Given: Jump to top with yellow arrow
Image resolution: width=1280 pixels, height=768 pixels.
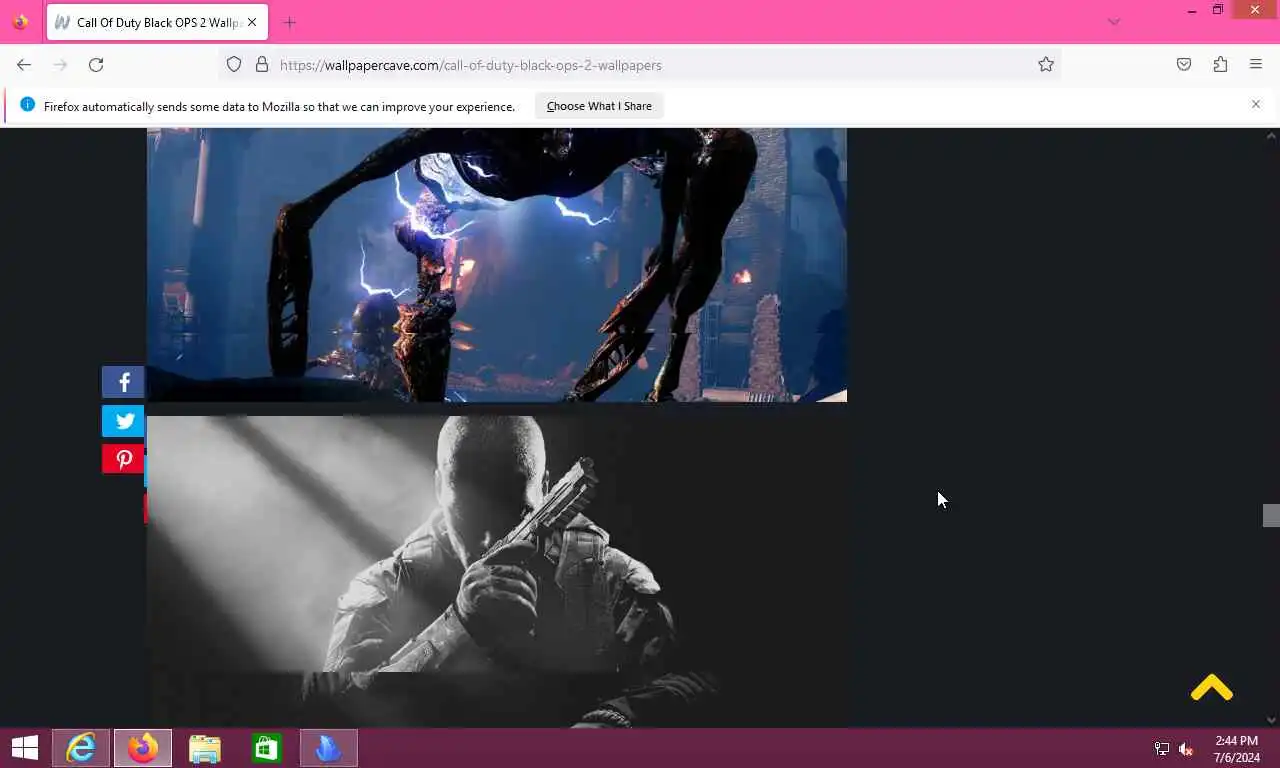Looking at the screenshot, I should (1212, 688).
